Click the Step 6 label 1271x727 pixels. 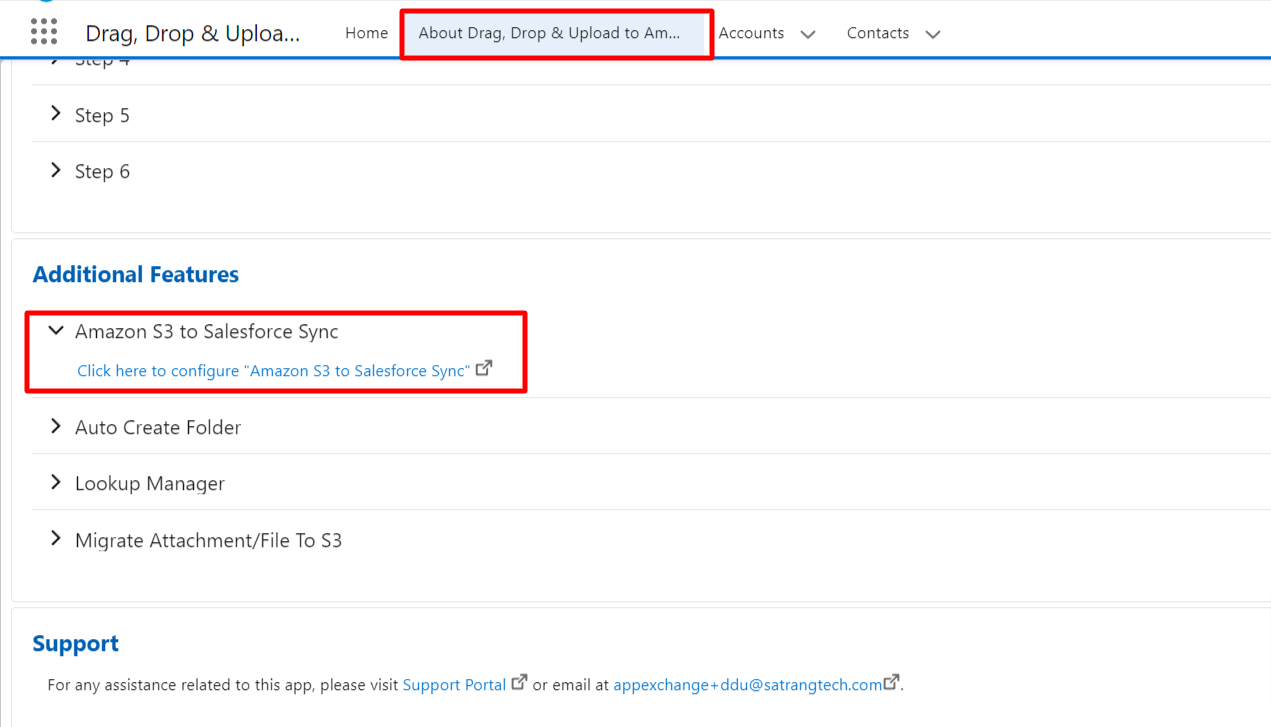click(x=102, y=172)
